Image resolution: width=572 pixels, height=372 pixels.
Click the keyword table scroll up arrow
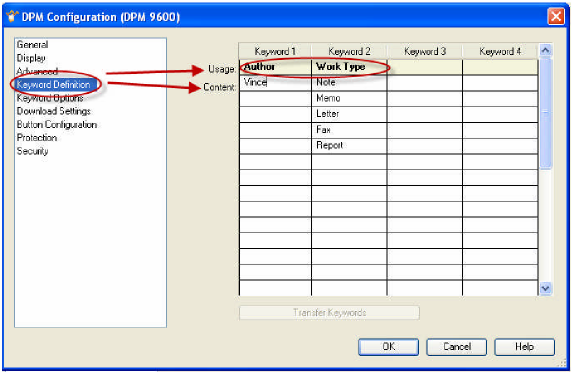[545, 50]
